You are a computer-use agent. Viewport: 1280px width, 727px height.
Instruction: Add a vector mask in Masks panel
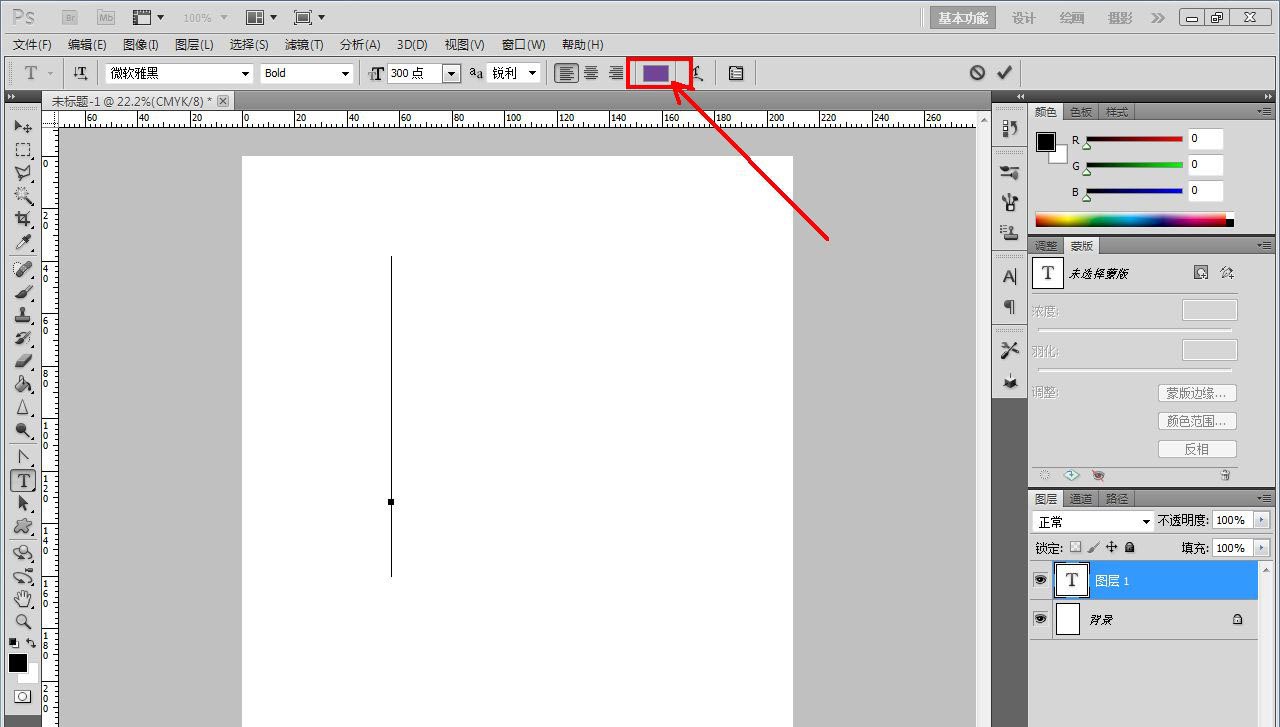[x=1227, y=273]
